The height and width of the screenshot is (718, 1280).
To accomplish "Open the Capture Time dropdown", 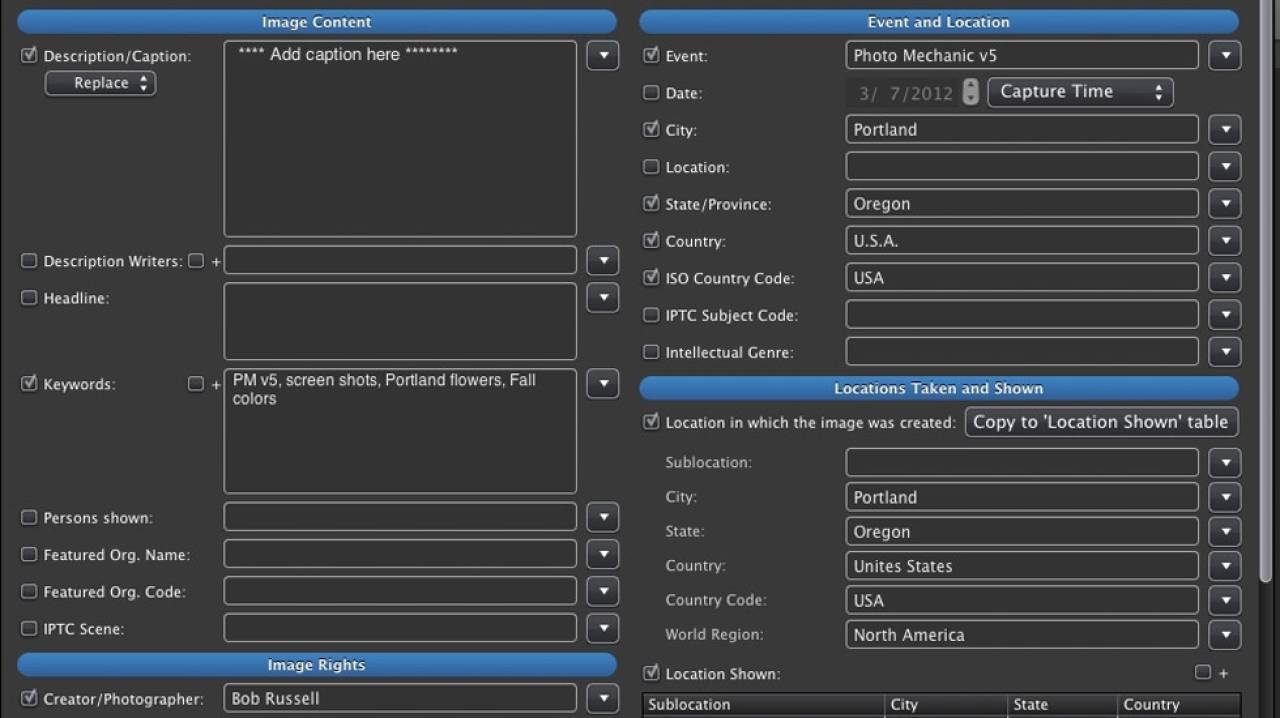I will pos(1080,92).
